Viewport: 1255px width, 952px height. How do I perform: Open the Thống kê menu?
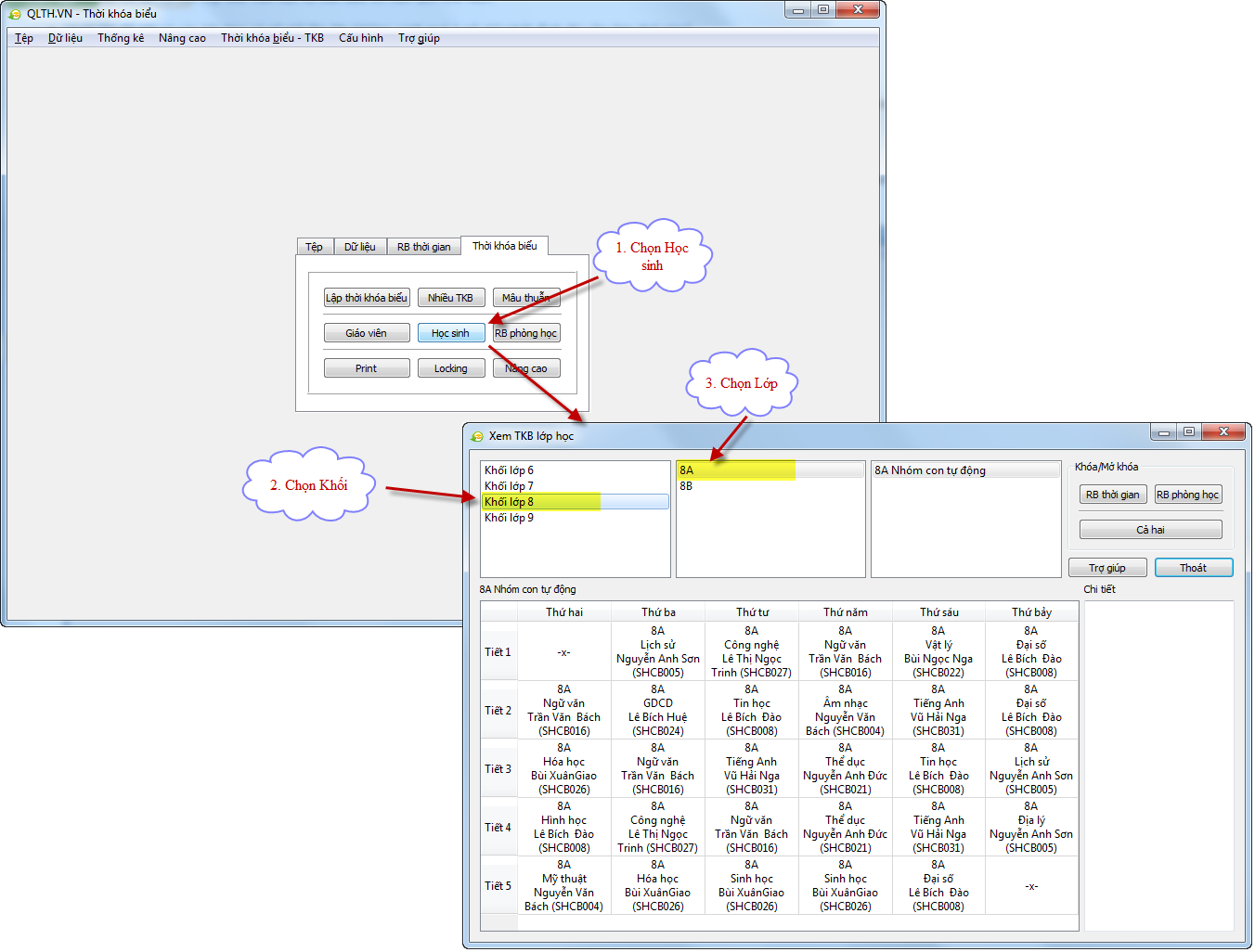(x=121, y=38)
